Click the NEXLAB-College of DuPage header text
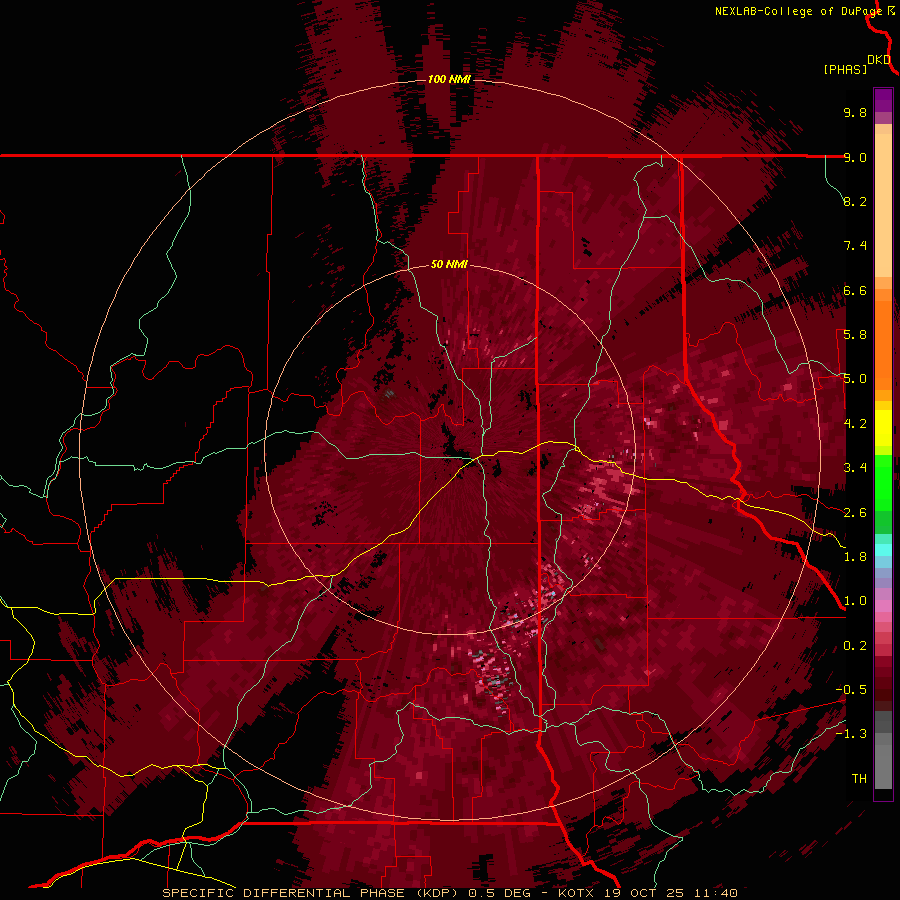This screenshot has height=900, width=900. point(799,11)
